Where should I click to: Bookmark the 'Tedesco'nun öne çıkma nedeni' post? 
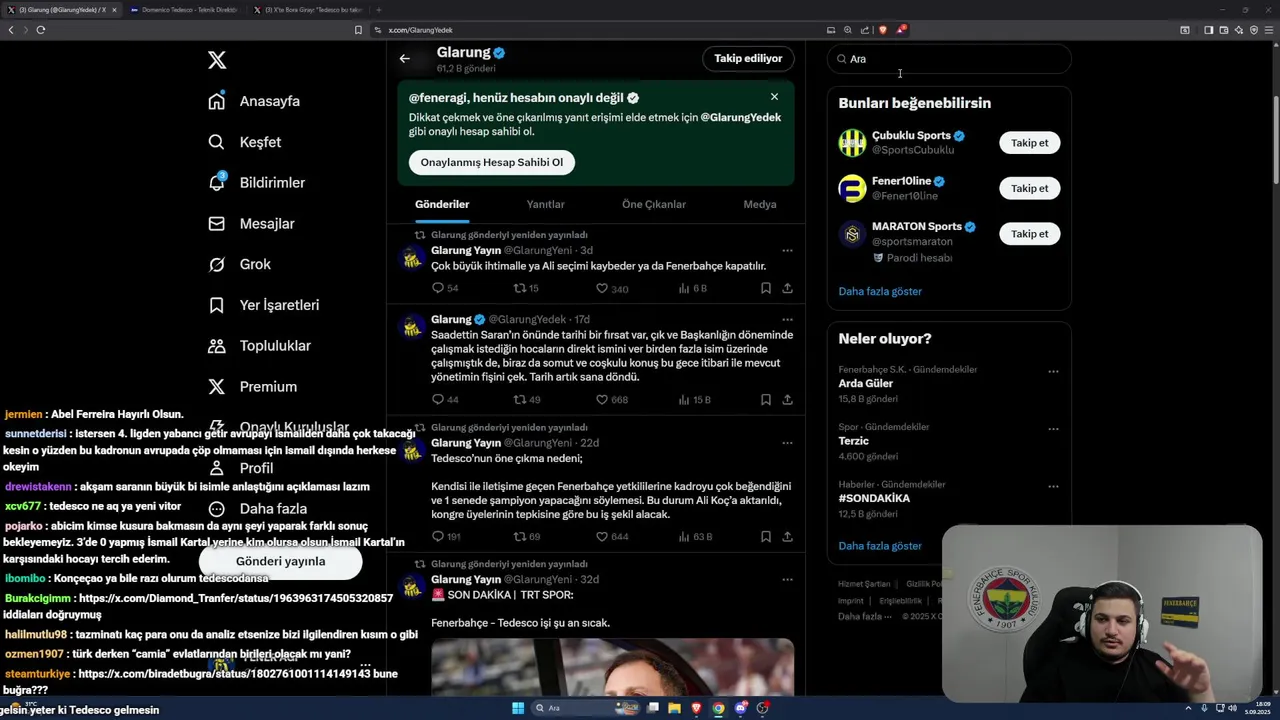click(765, 536)
